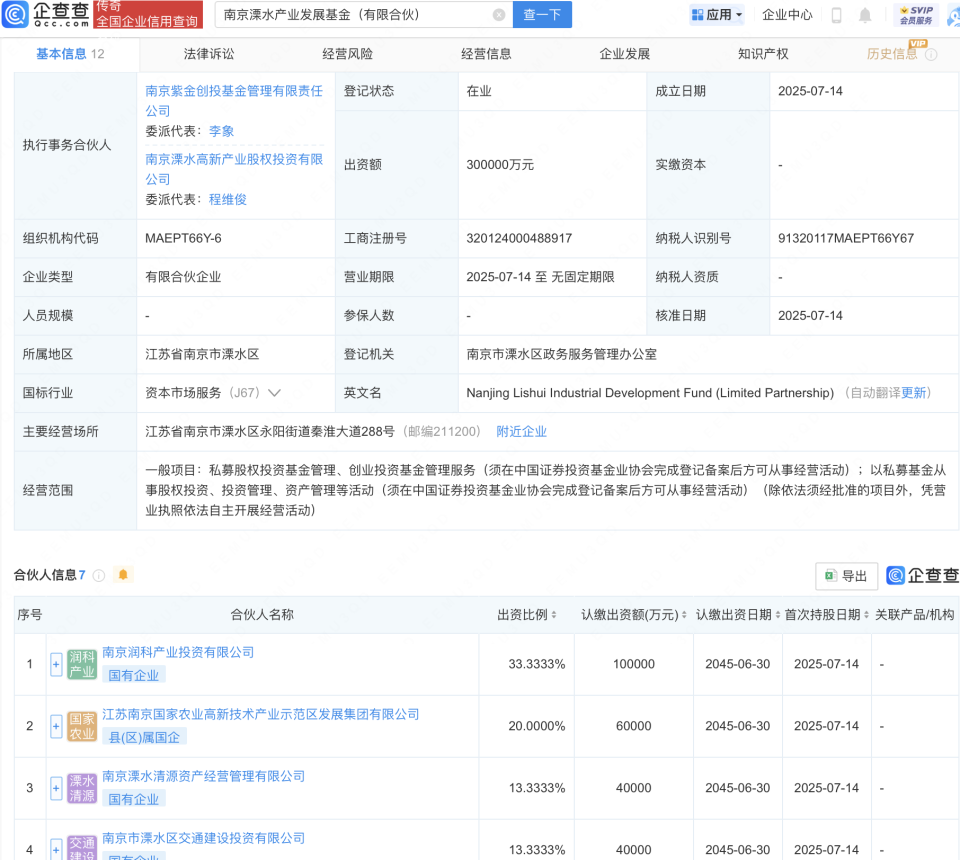Viewport: 960px width, 860px height.
Task: Switch to 经营风险 tab
Action: click(347, 54)
